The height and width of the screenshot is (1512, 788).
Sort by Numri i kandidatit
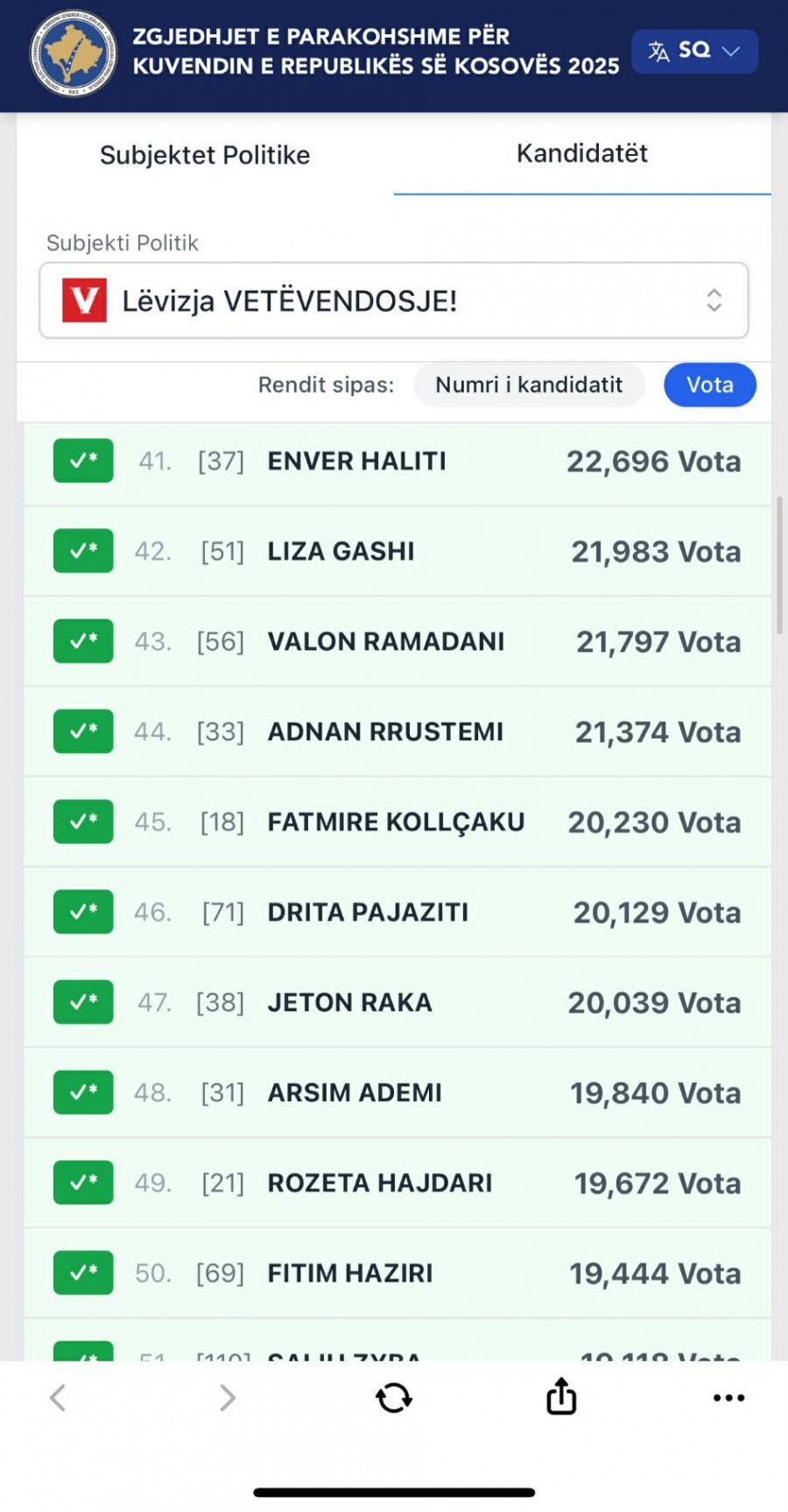pos(529,385)
